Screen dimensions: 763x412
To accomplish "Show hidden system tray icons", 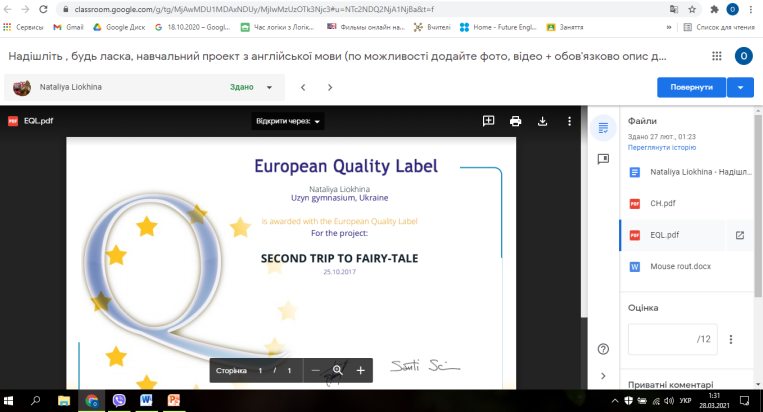I will tap(615, 401).
